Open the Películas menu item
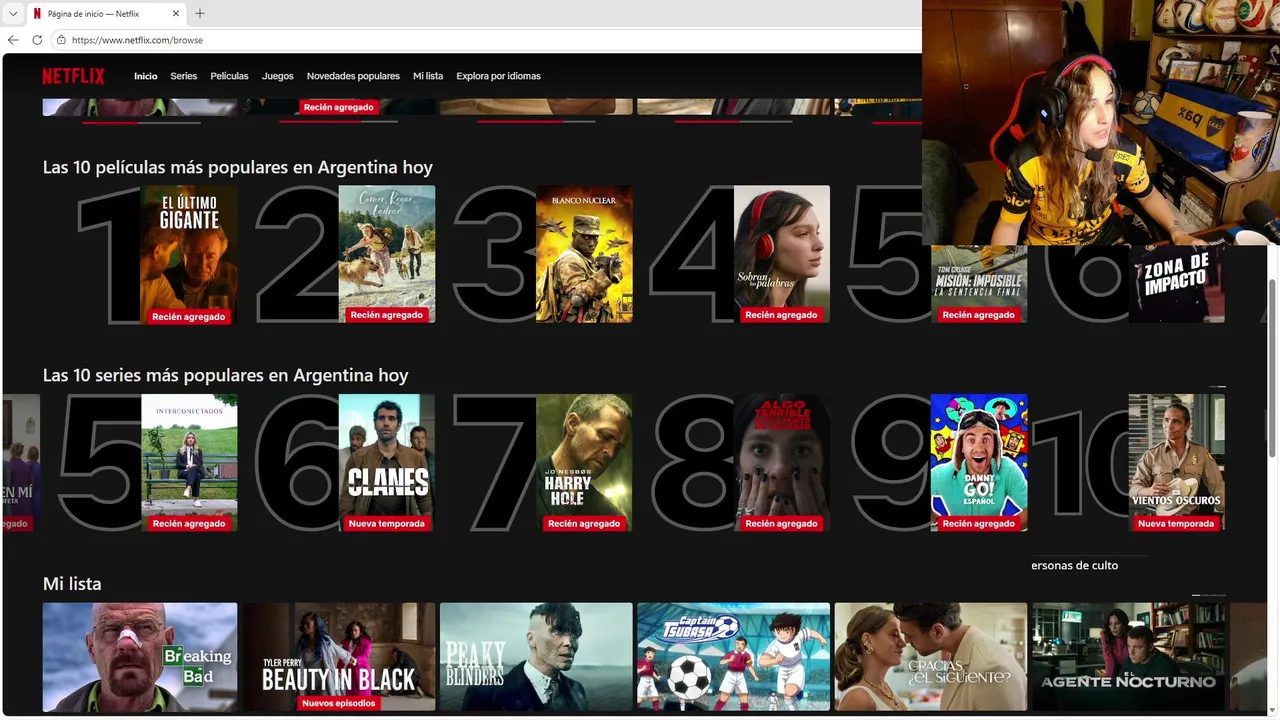 coord(229,76)
